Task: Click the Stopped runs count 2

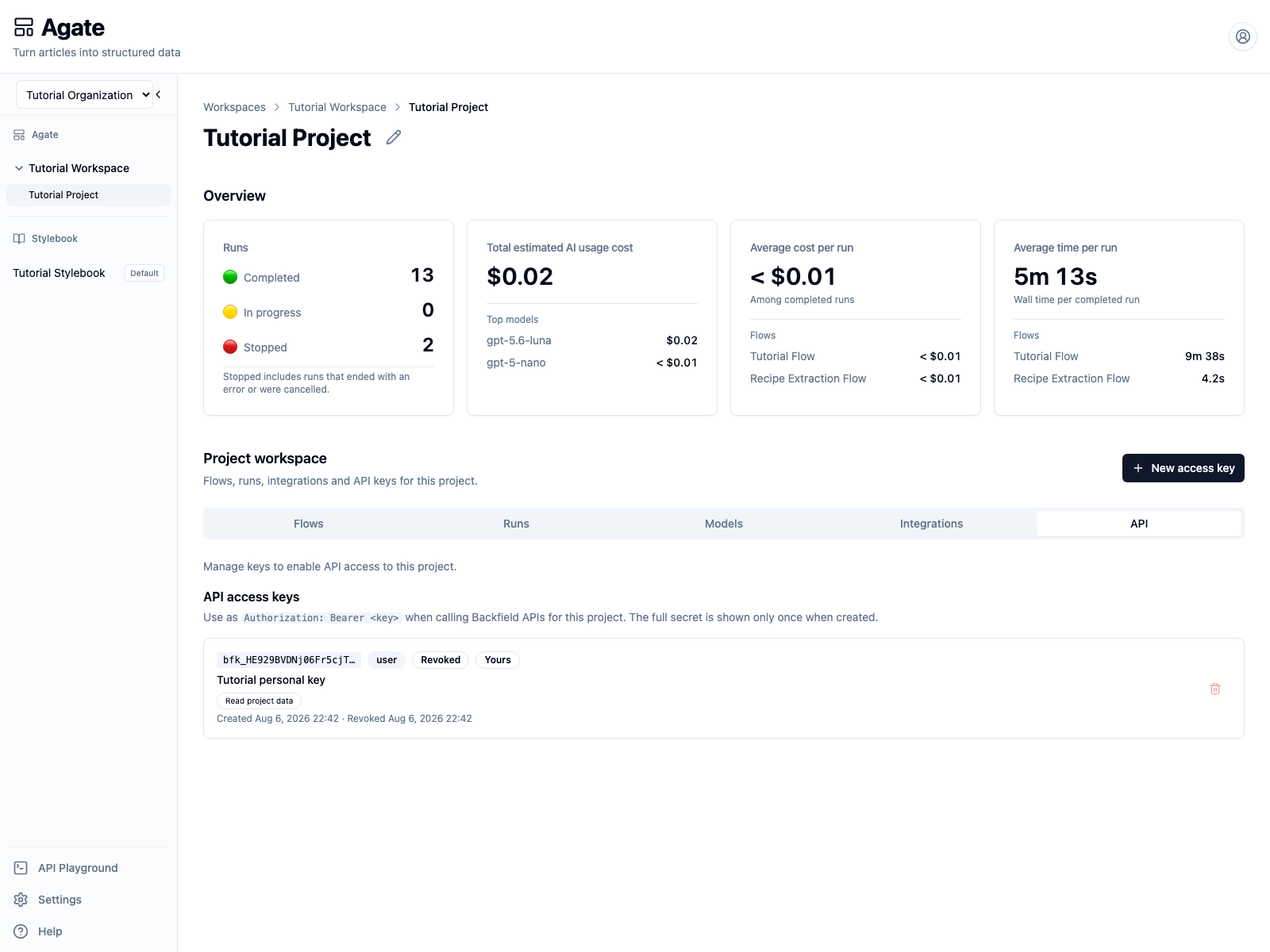Action: point(428,345)
